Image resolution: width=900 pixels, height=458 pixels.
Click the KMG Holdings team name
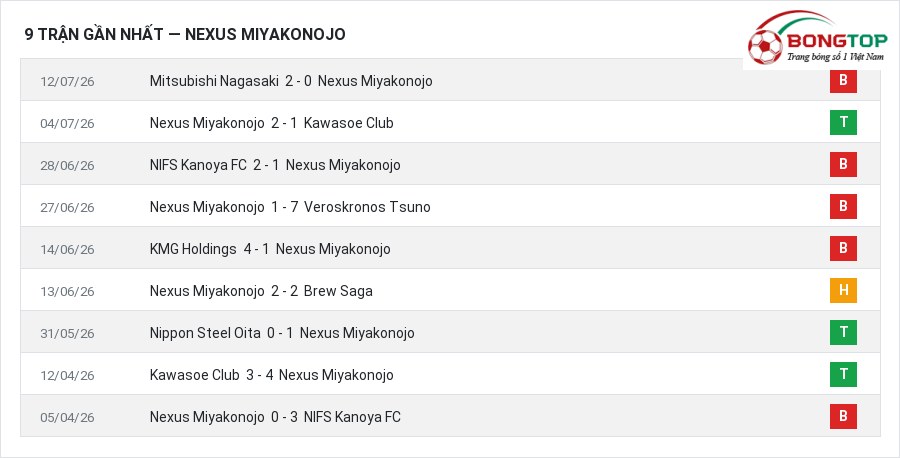point(193,249)
